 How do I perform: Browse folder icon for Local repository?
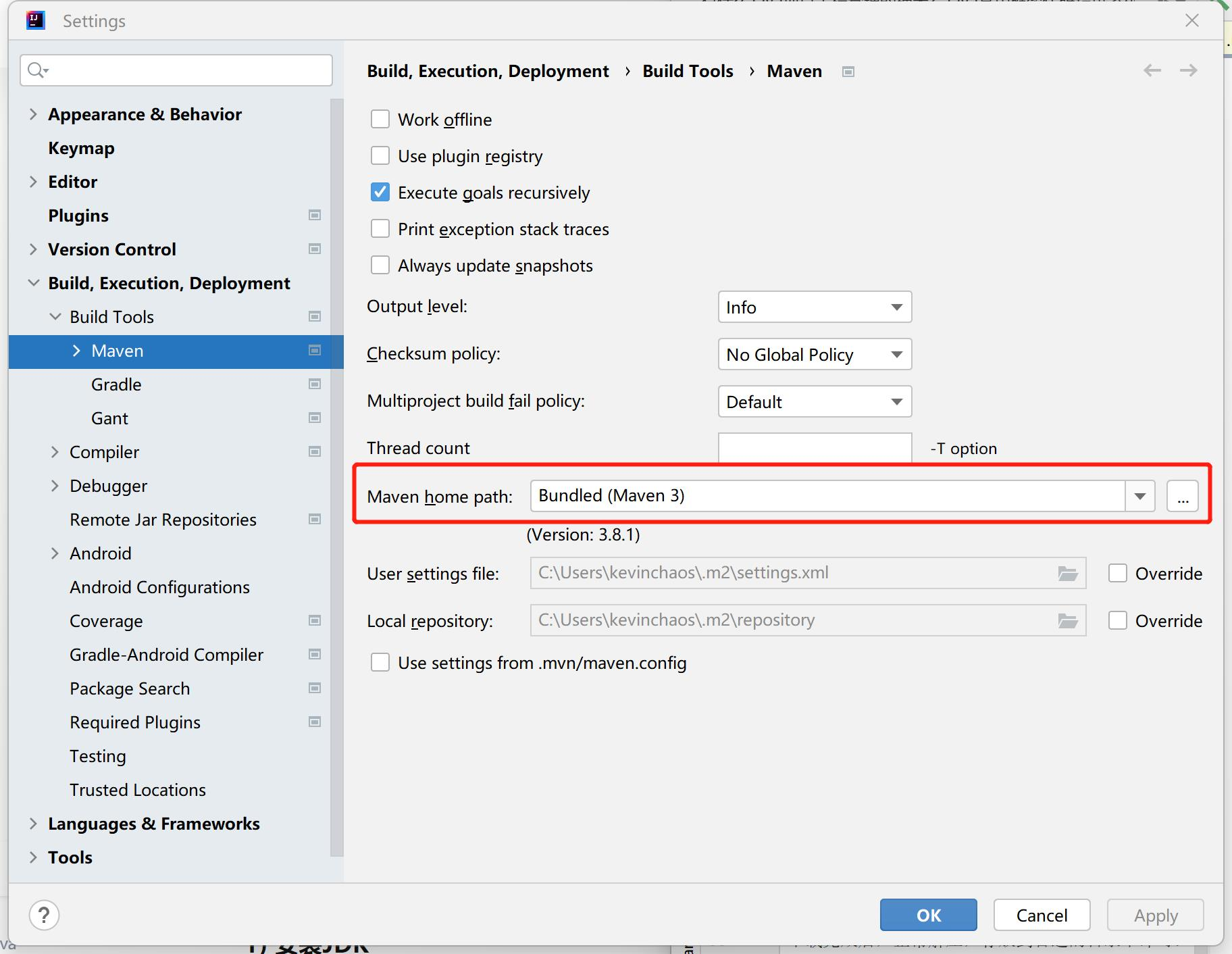pos(1067,621)
